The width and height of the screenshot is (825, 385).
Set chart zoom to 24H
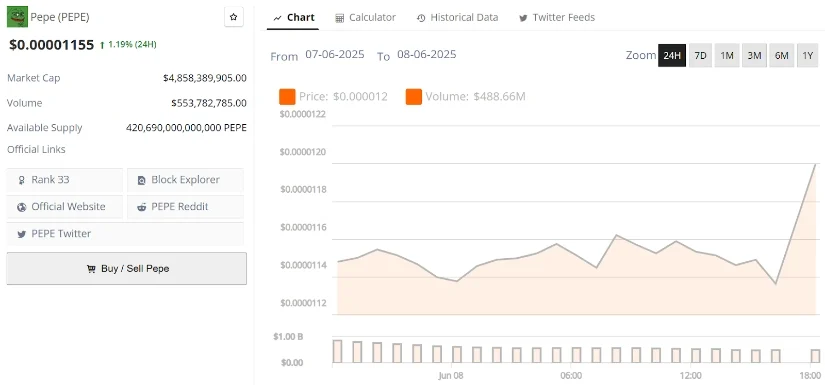pos(672,55)
